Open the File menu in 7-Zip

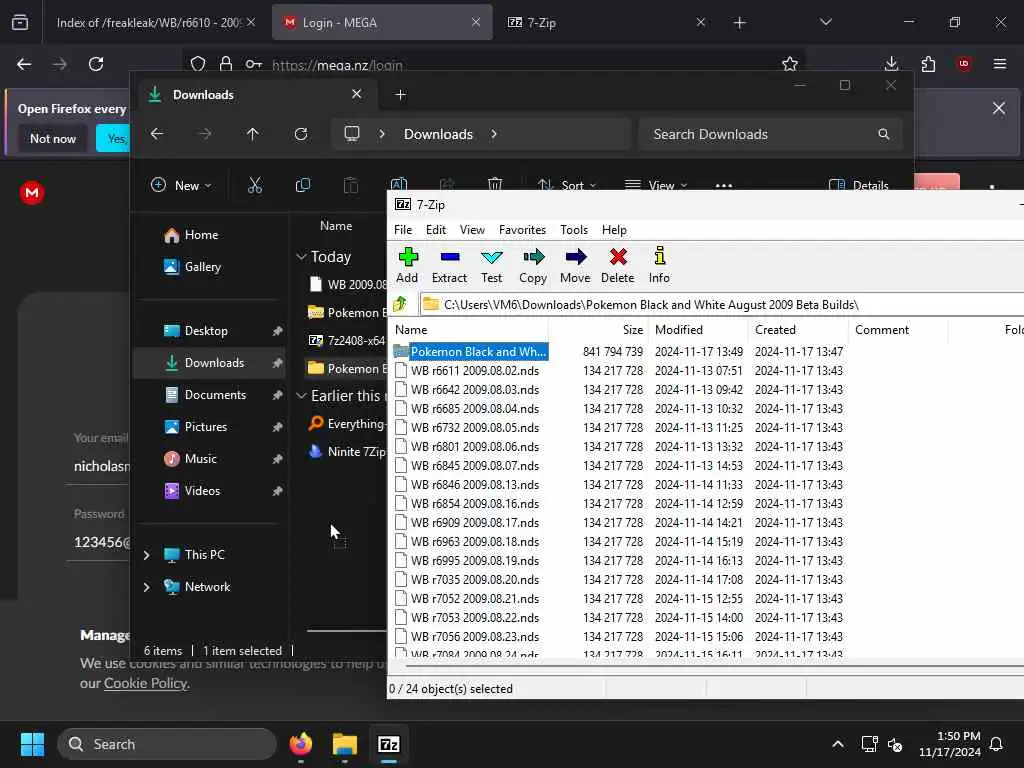pos(403,230)
